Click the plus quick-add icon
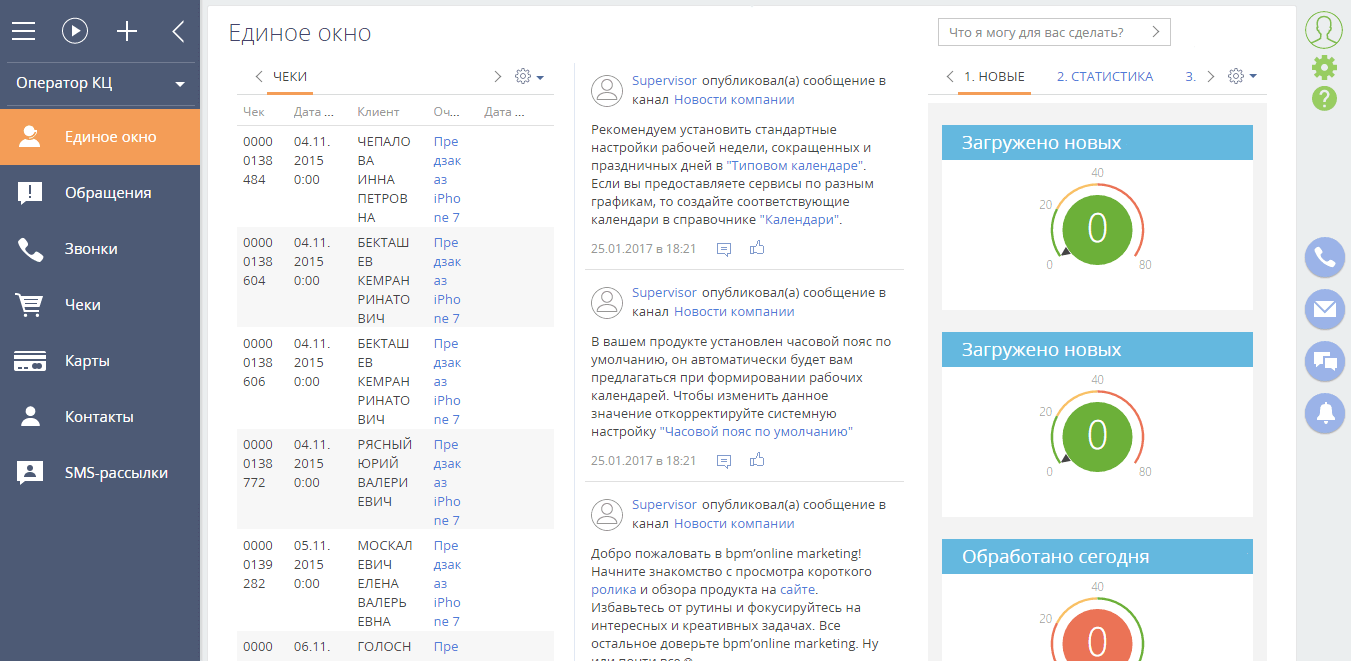Screen dimensions: 1351x661 pos(127,31)
